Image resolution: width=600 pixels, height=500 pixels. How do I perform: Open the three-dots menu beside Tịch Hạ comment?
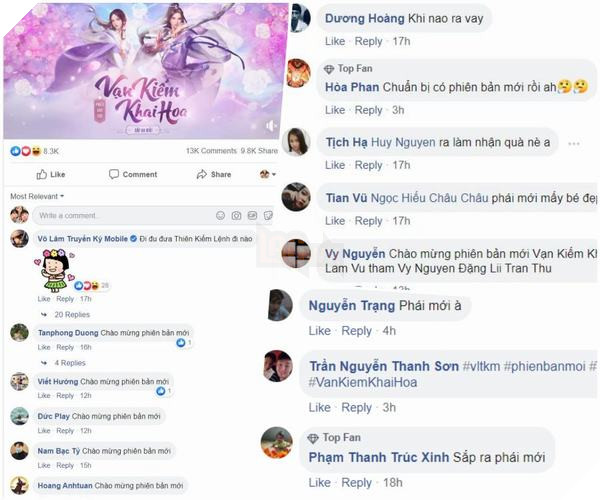[x=574, y=144]
